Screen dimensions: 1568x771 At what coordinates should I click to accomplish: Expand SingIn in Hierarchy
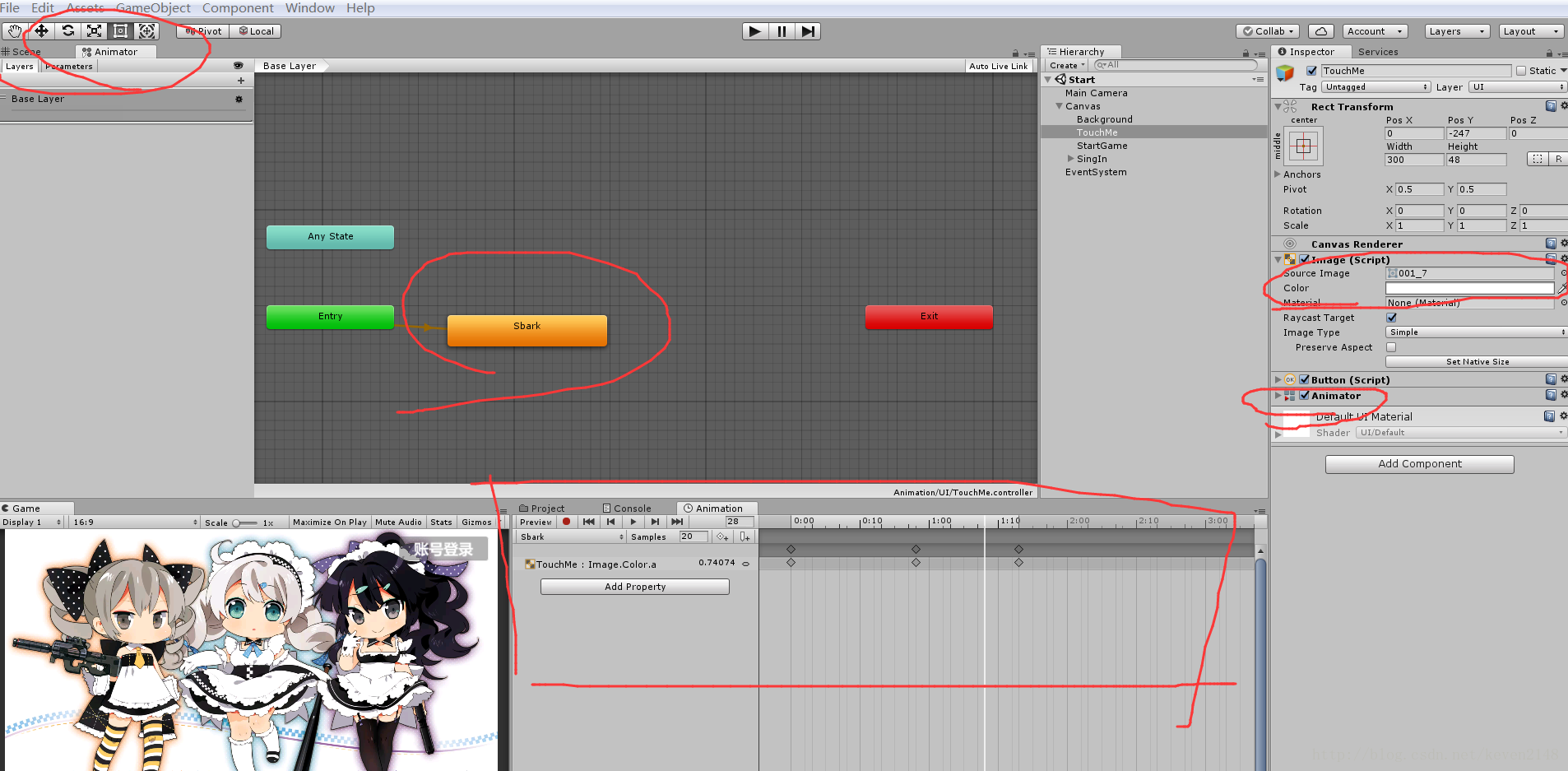tap(1070, 159)
